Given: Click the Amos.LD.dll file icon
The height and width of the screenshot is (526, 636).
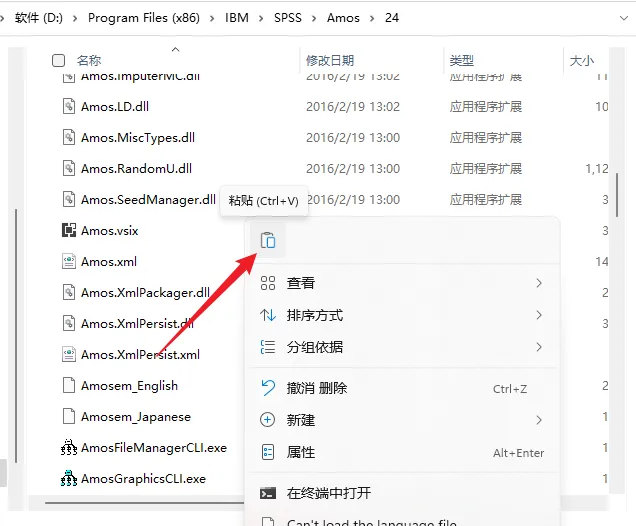Looking at the screenshot, I should (x=69, y=106).
